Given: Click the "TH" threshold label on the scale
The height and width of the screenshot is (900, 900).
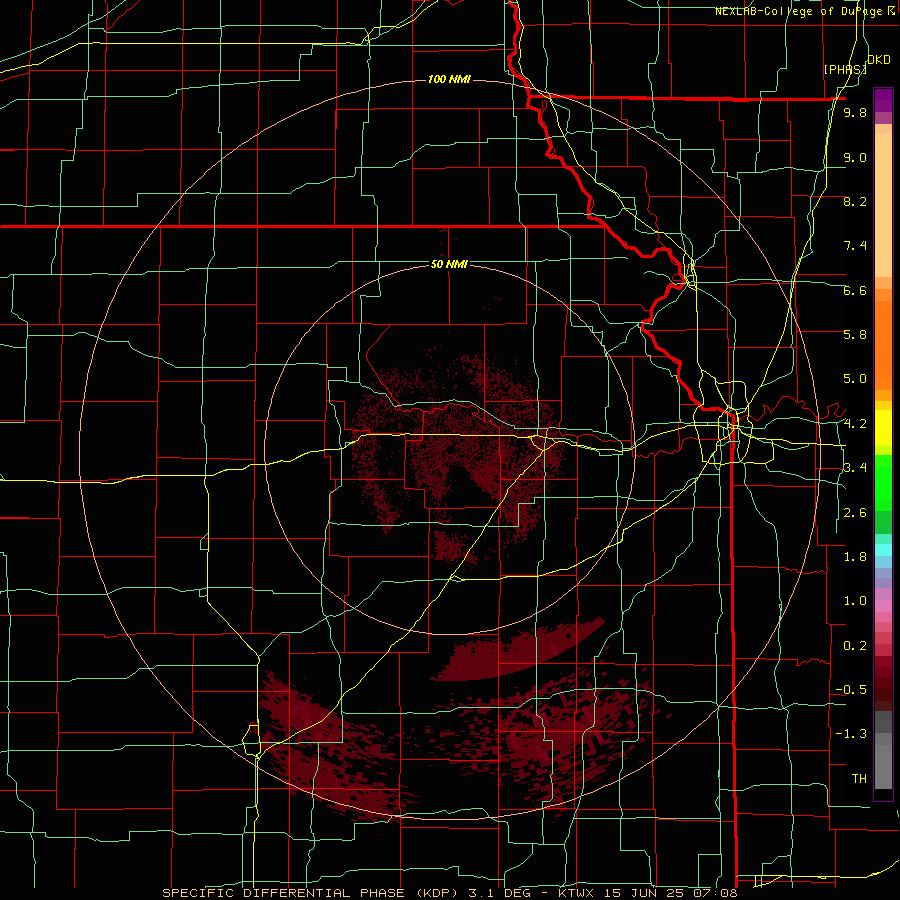Looking at the screenshot, I should tap(859, 779).
